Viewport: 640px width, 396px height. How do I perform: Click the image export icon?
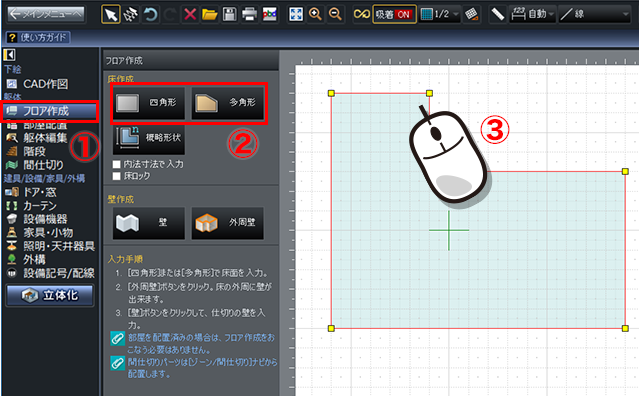point(269,14)
